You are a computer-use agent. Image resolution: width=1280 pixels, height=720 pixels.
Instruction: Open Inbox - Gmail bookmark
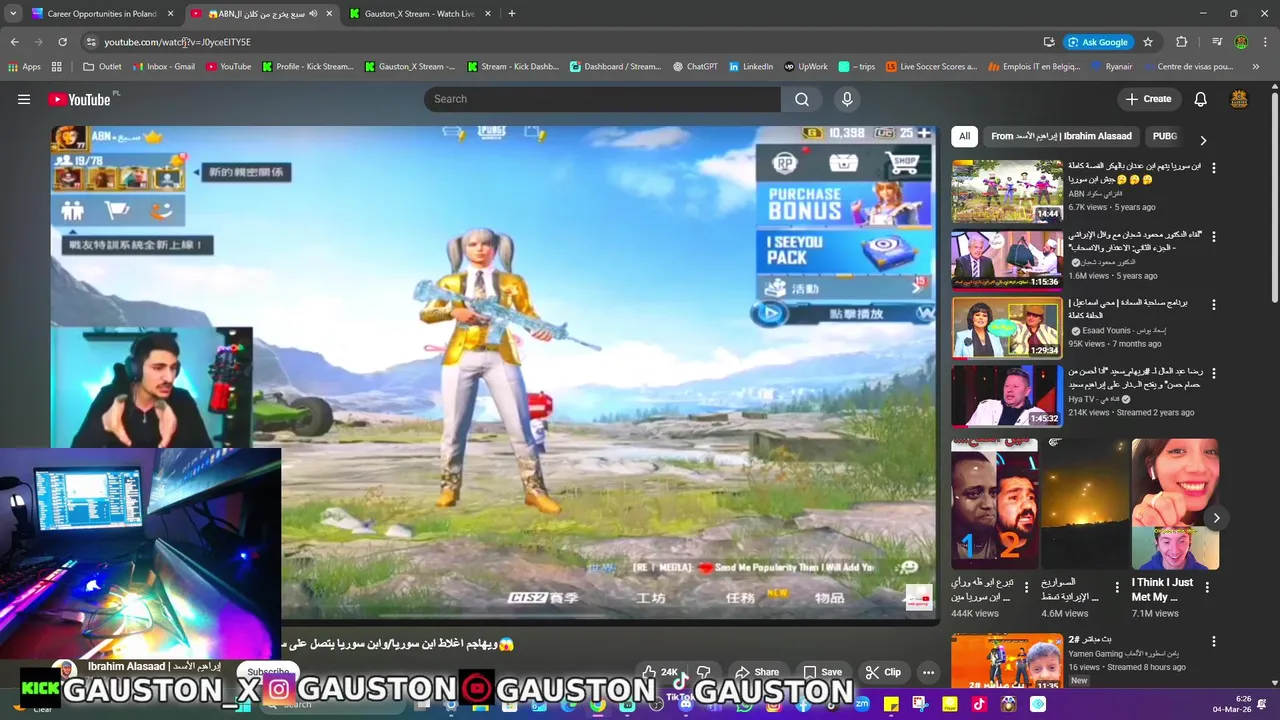[x=163, y=67]
